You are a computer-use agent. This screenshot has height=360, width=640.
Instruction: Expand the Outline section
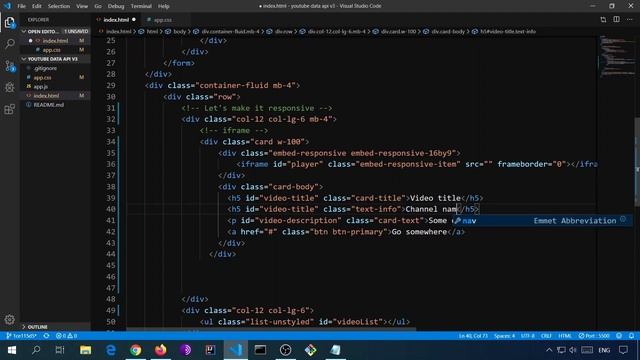[24, 327]
